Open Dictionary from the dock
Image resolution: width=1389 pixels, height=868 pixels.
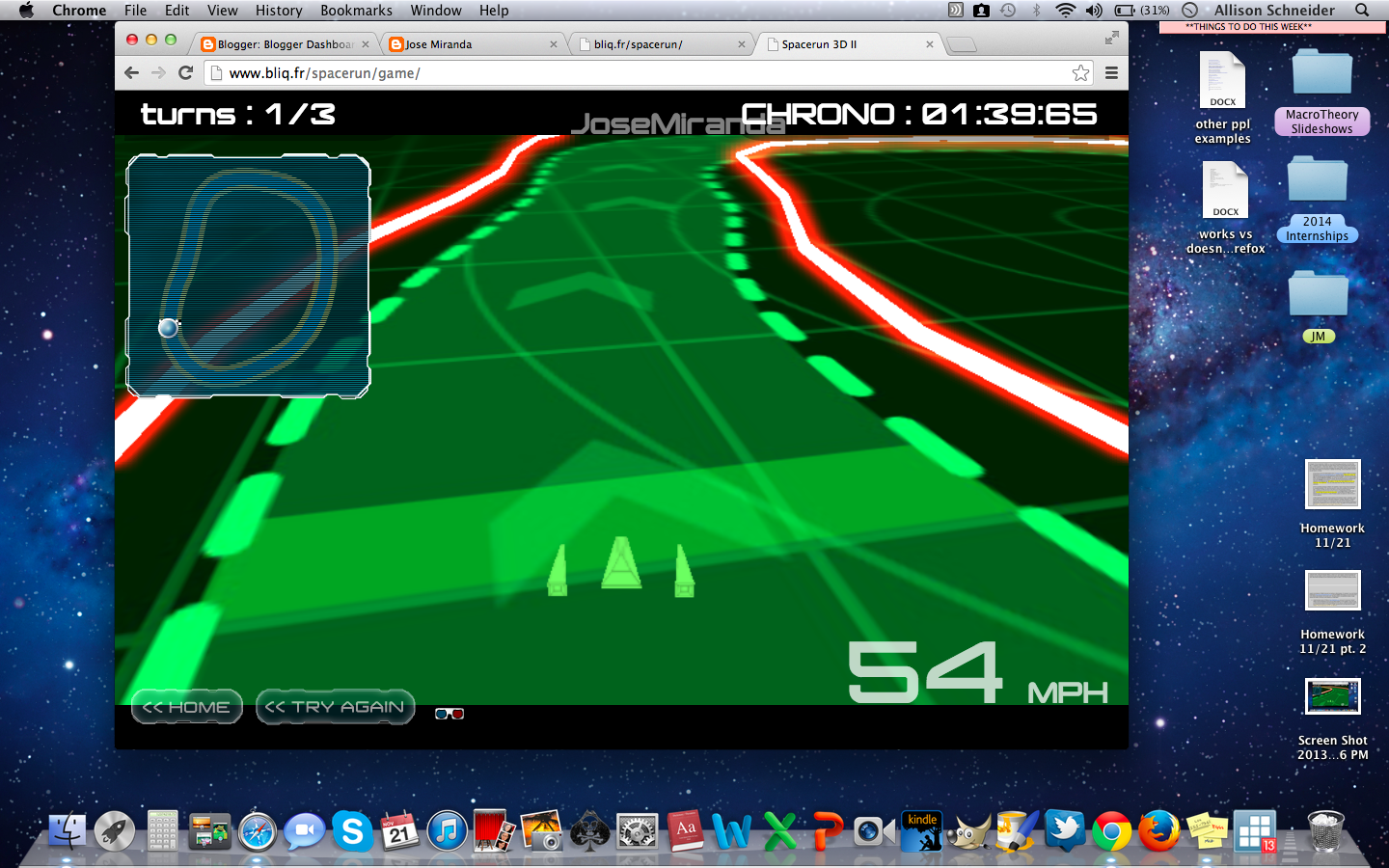tap(685, 830)
